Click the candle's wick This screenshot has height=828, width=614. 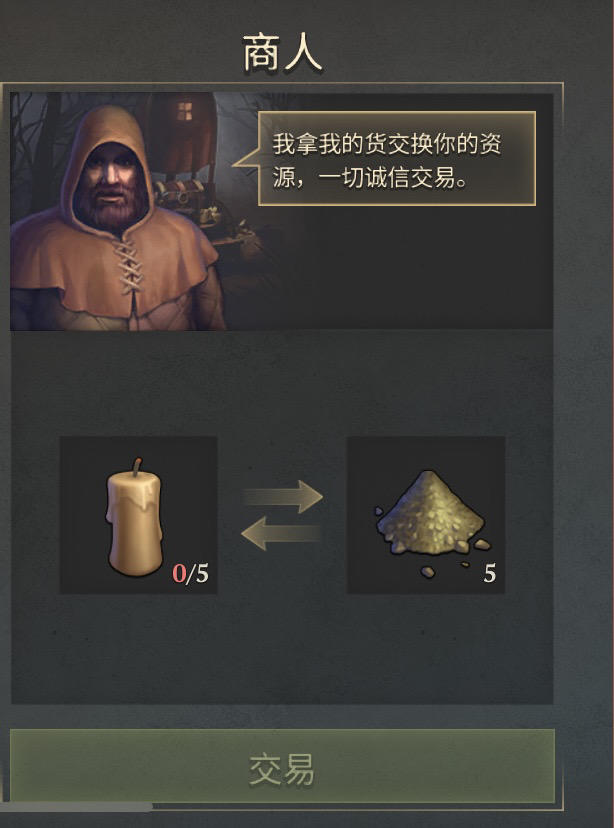(x=138, y=467)
